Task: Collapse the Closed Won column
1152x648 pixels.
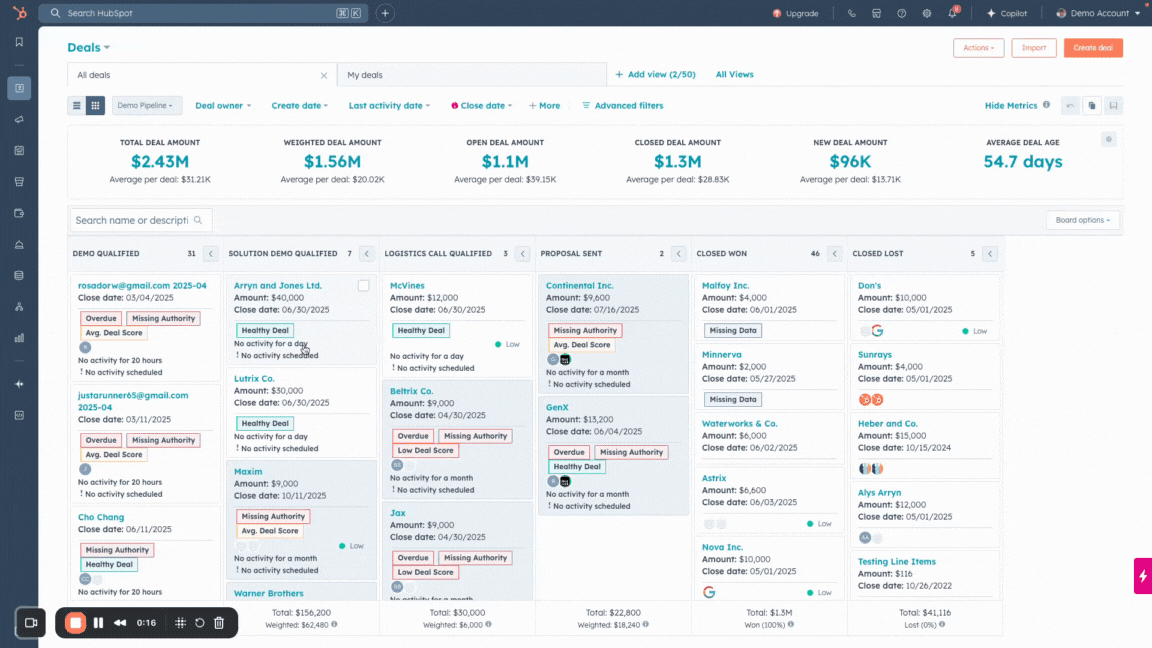Action: click(x=834, y=254)
